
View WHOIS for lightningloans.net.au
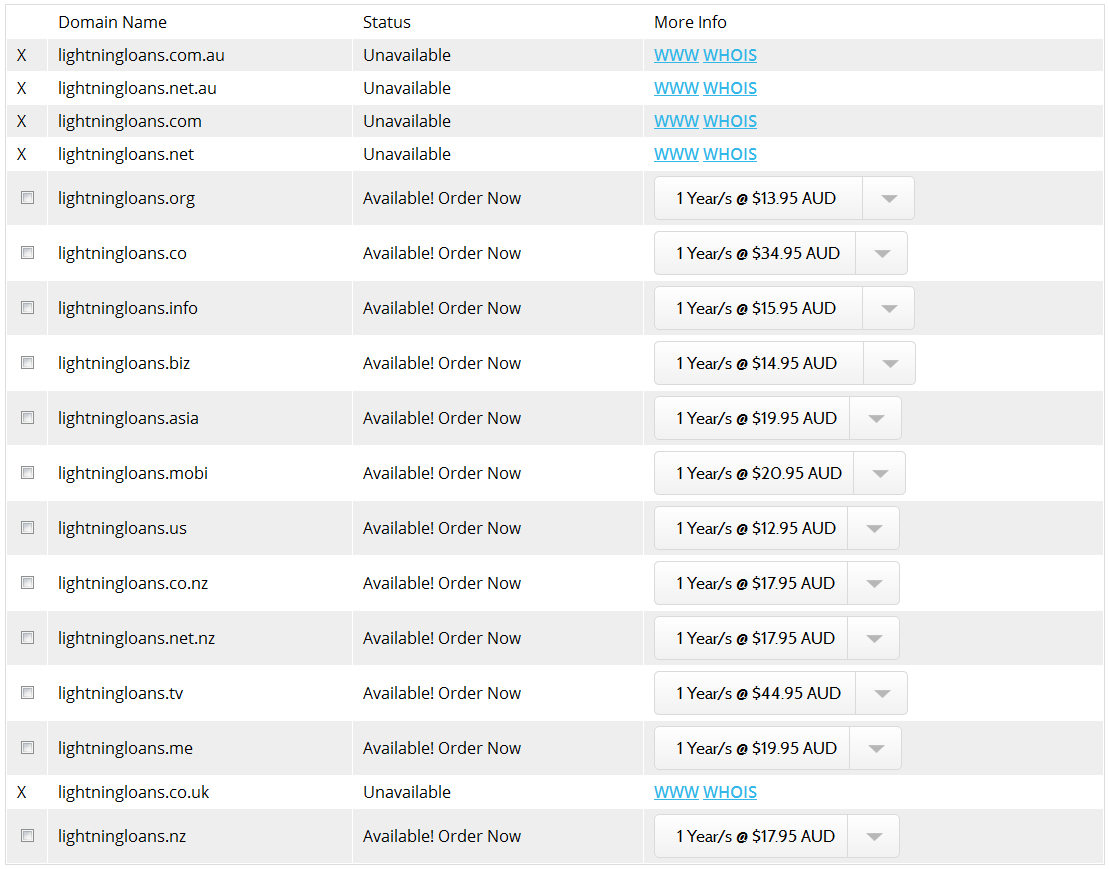click(x=730, y=88)
